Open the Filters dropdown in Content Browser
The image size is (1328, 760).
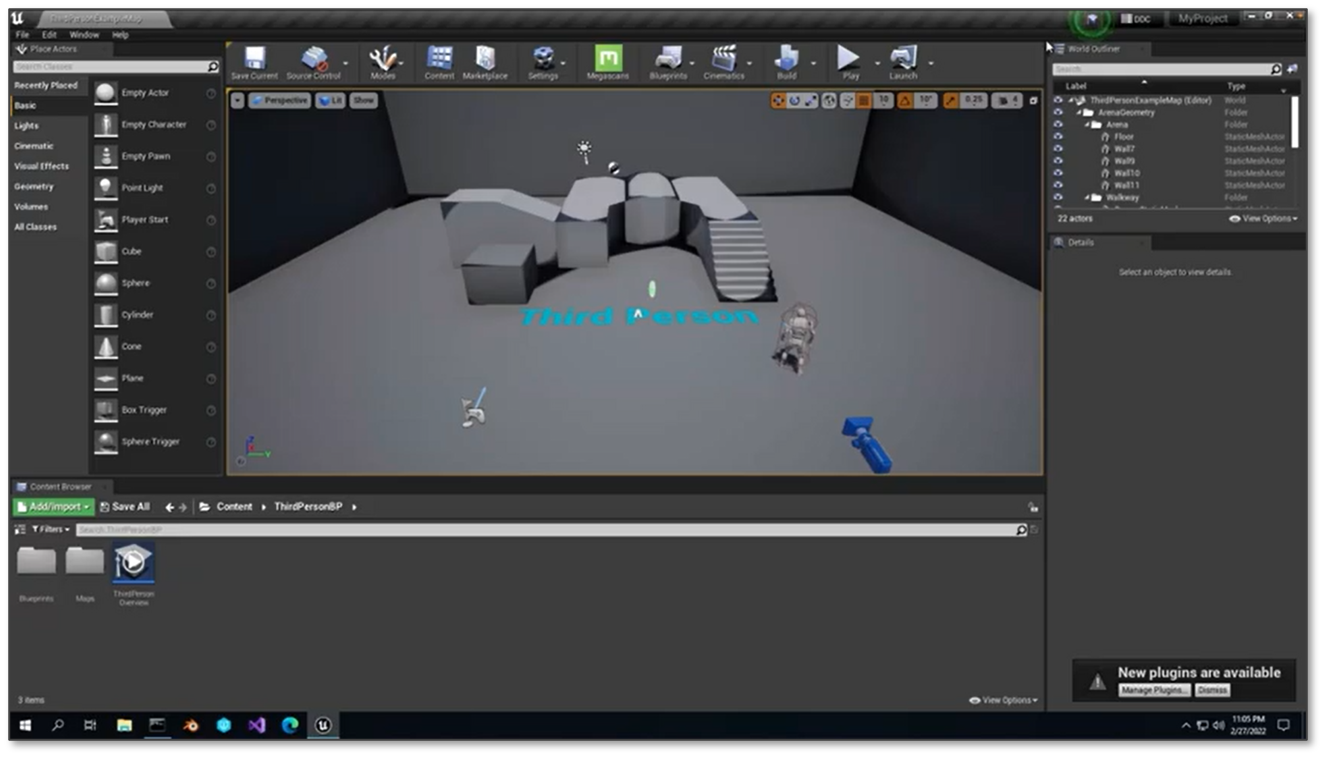coord(51,529)
